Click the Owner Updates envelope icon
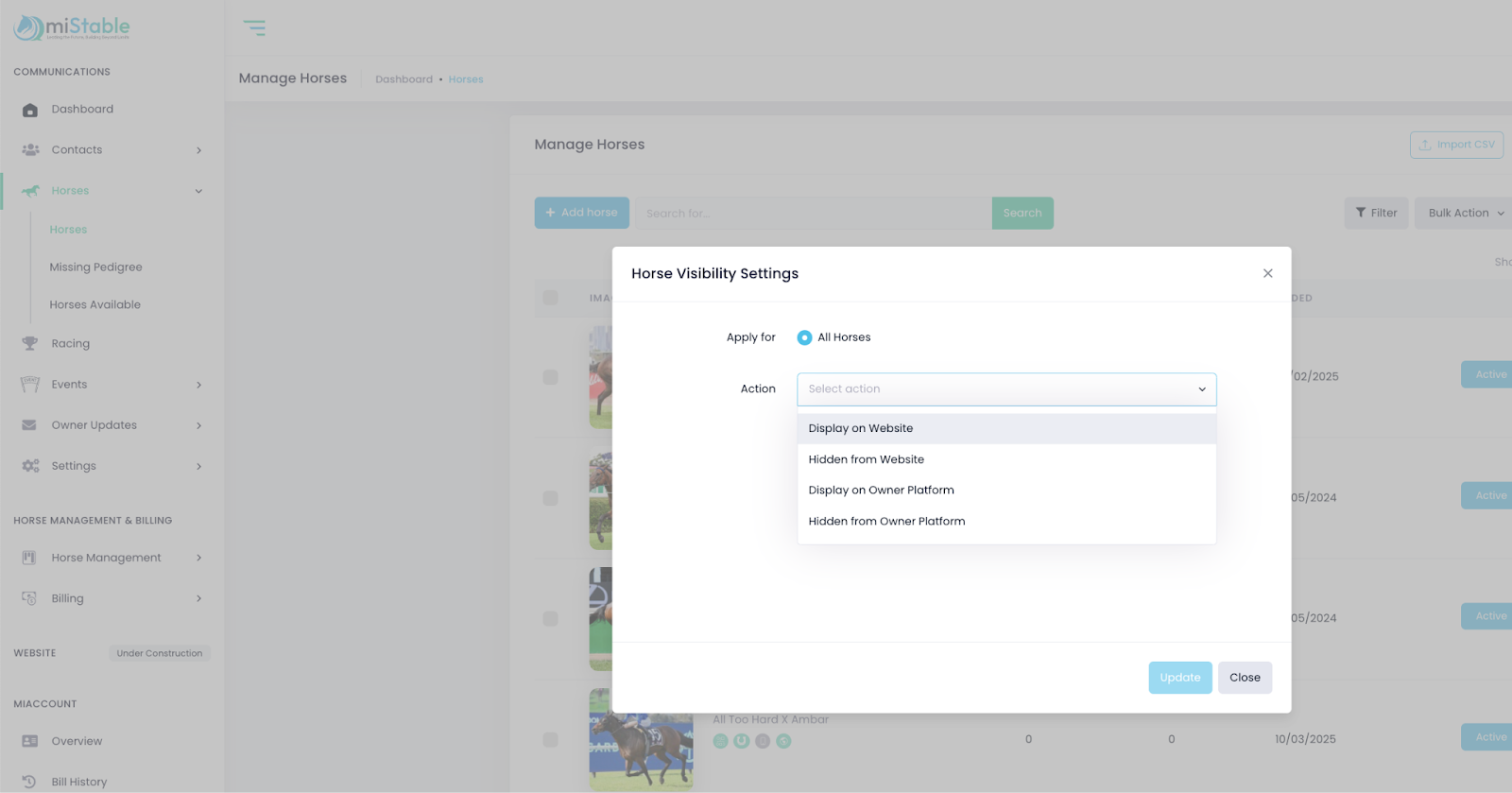The height and width of the screenshot is (793, 1512). tap(30, 425)
